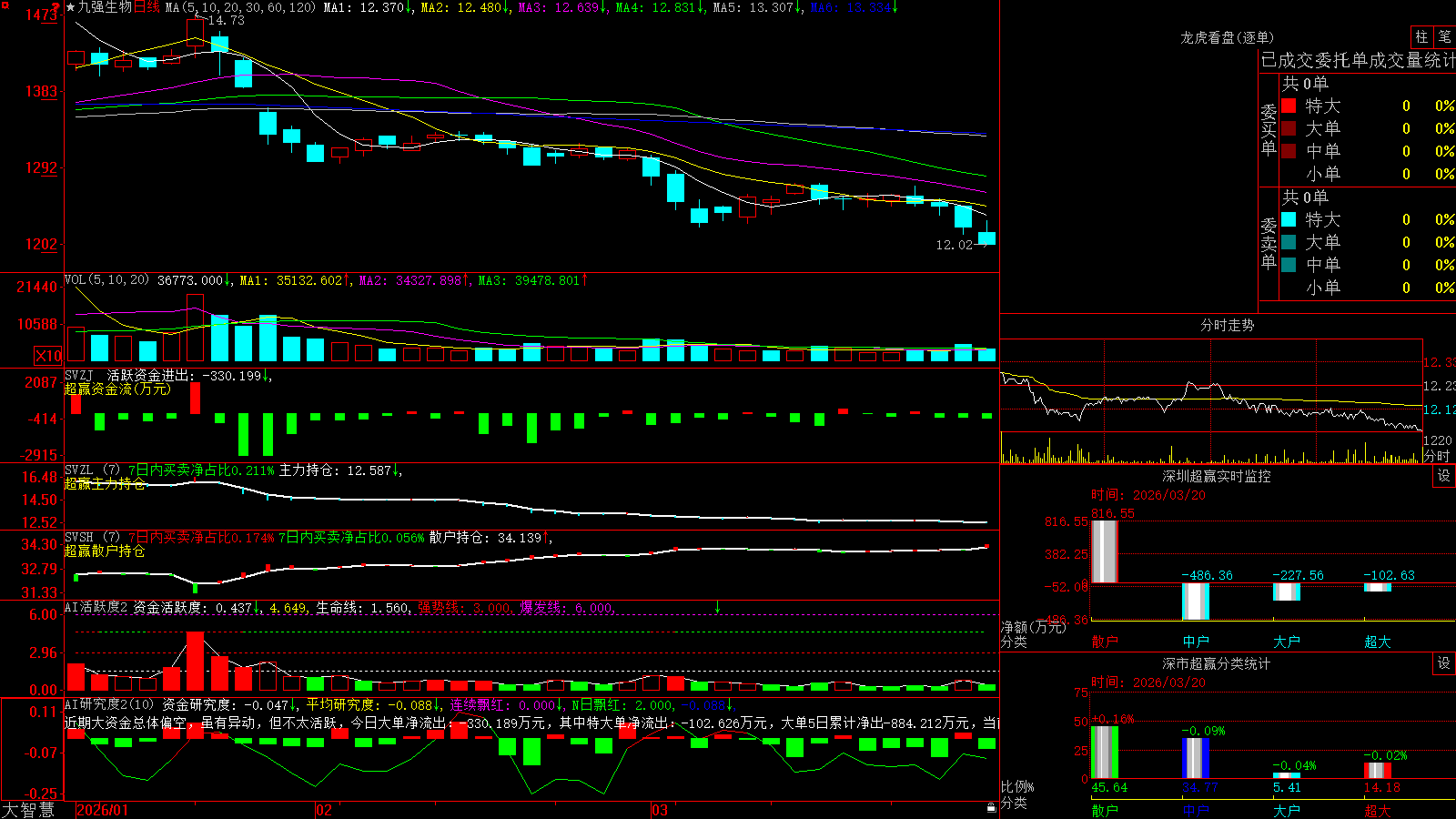The image size is (1456, 819).
Task: Click the 散户 816.55 net-amount bar
Action: 1105,551
